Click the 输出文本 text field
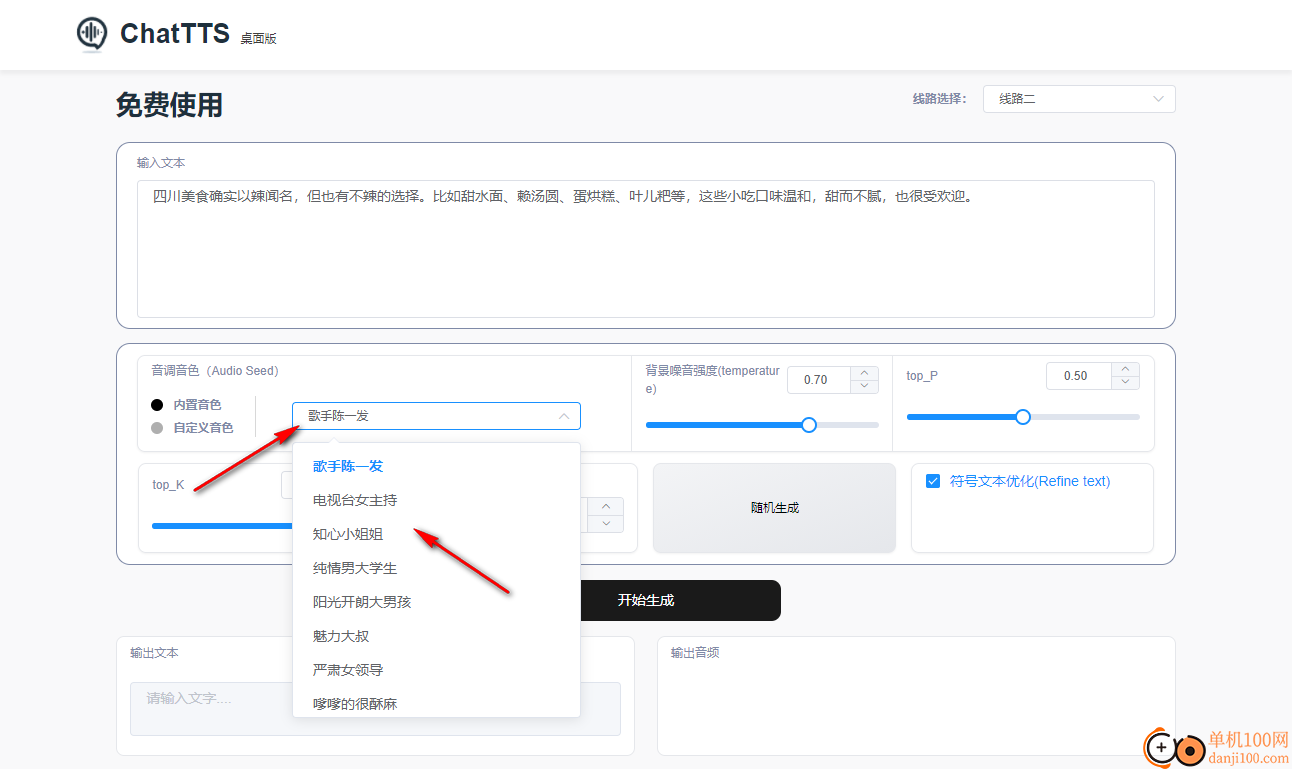 point(375,708)
